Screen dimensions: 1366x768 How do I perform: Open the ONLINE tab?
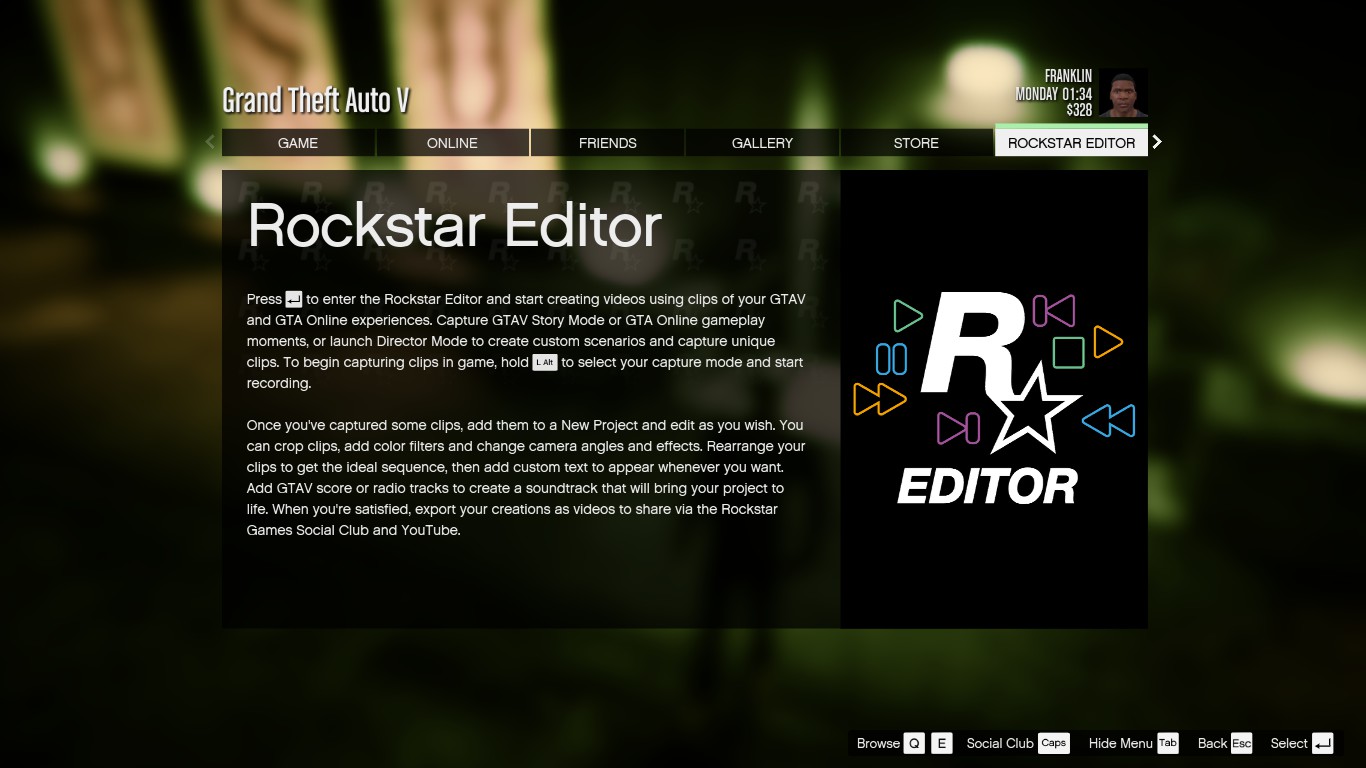click(x=452, y=143)
